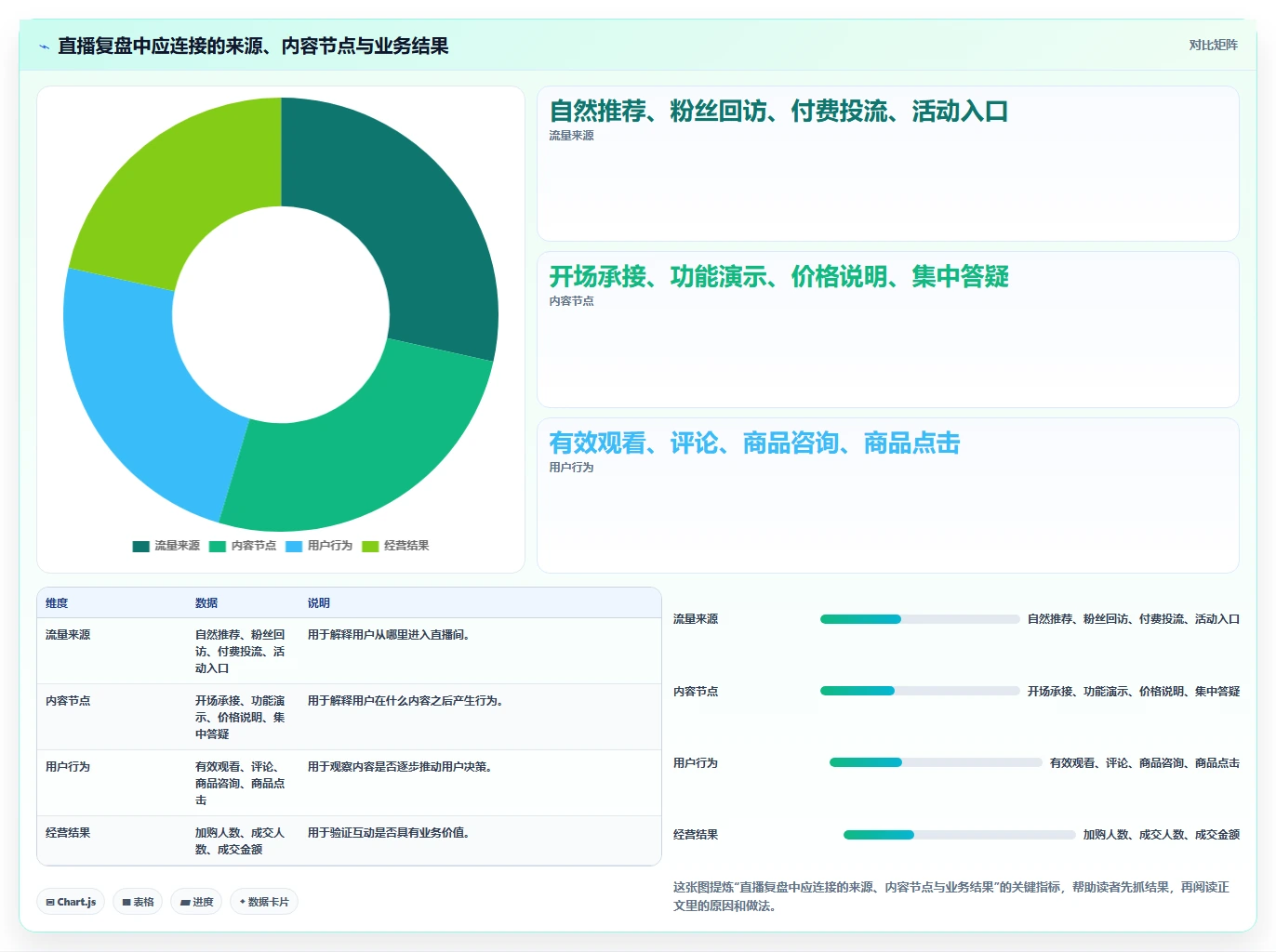The image size is (1276, 952).
Task: Open card 有效观看、评论、商品咨询、商品点击
Action: tap(888, 496)
